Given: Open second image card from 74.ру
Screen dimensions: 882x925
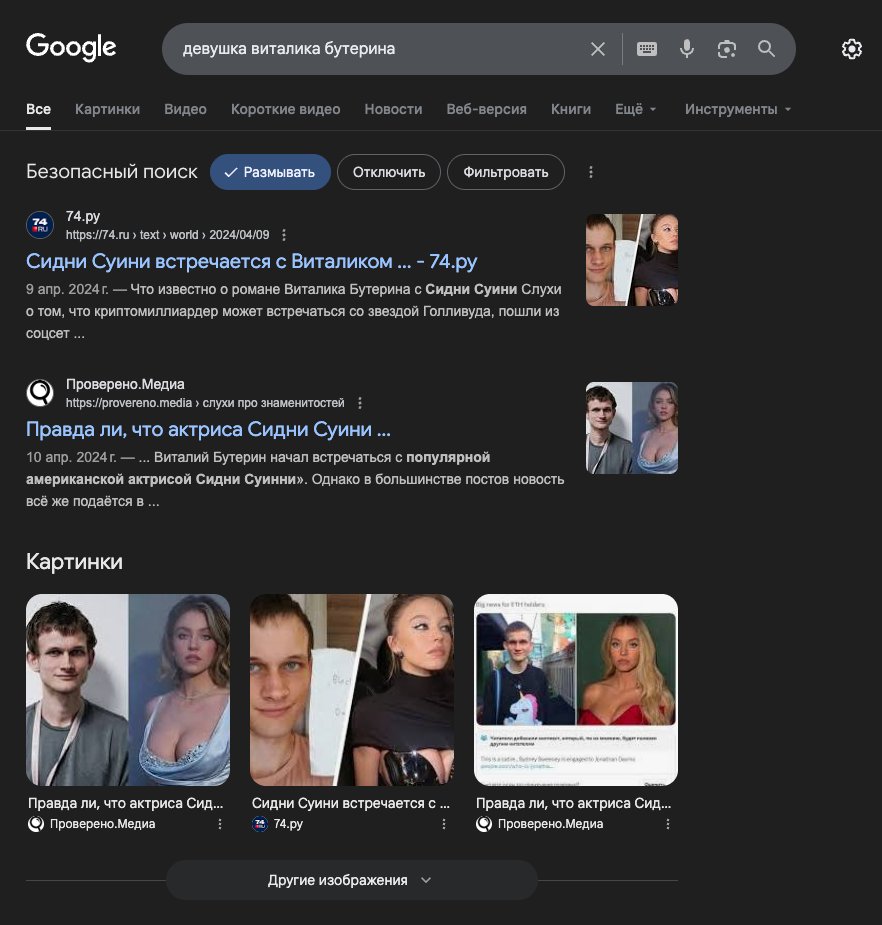Looking at the screenshot, I should pyautogui.click(x=352, y=690).
